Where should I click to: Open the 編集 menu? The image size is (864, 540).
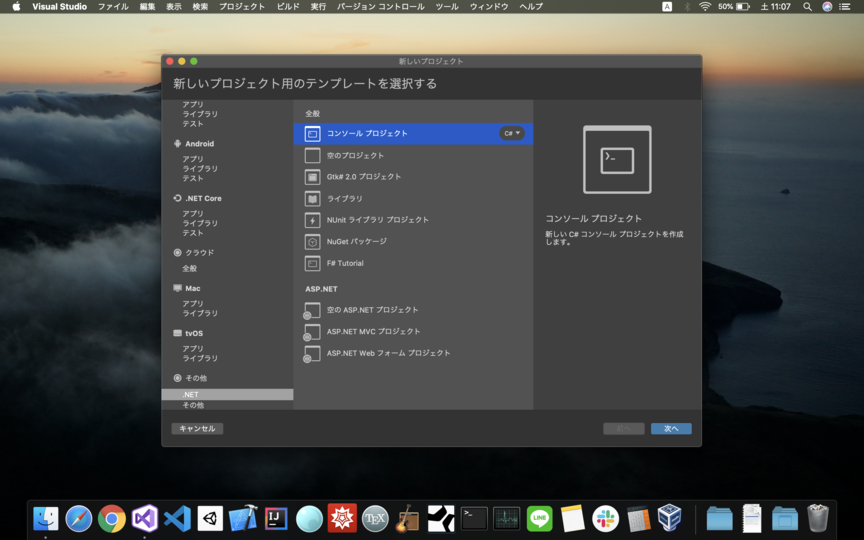(x=147, y=7)
